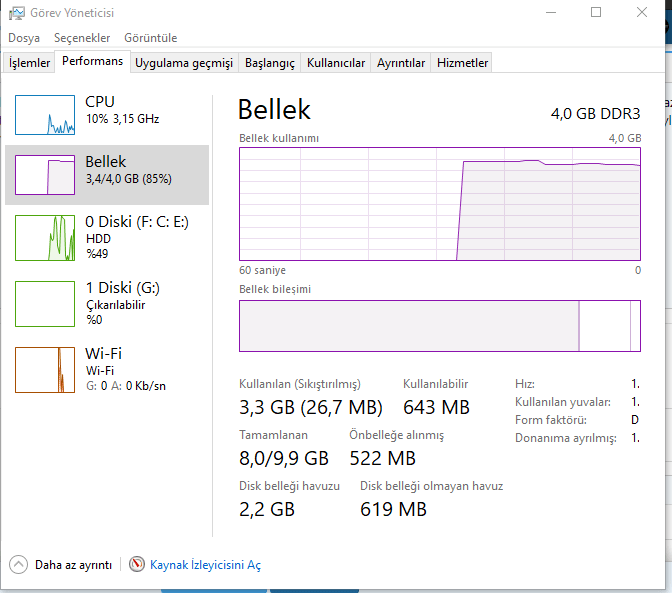Click the 'Daha az ayrıntı' button label
672x593 pixels.
73,565
